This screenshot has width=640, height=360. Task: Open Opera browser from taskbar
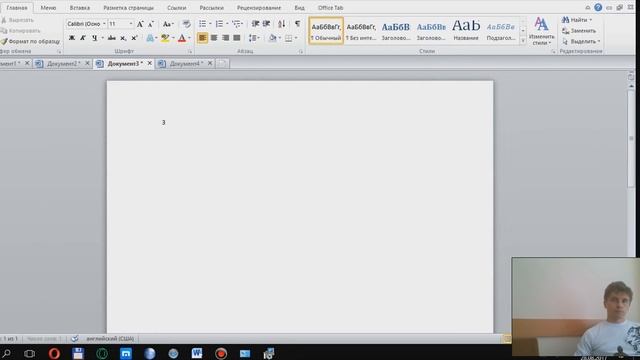tap(54, 353)
